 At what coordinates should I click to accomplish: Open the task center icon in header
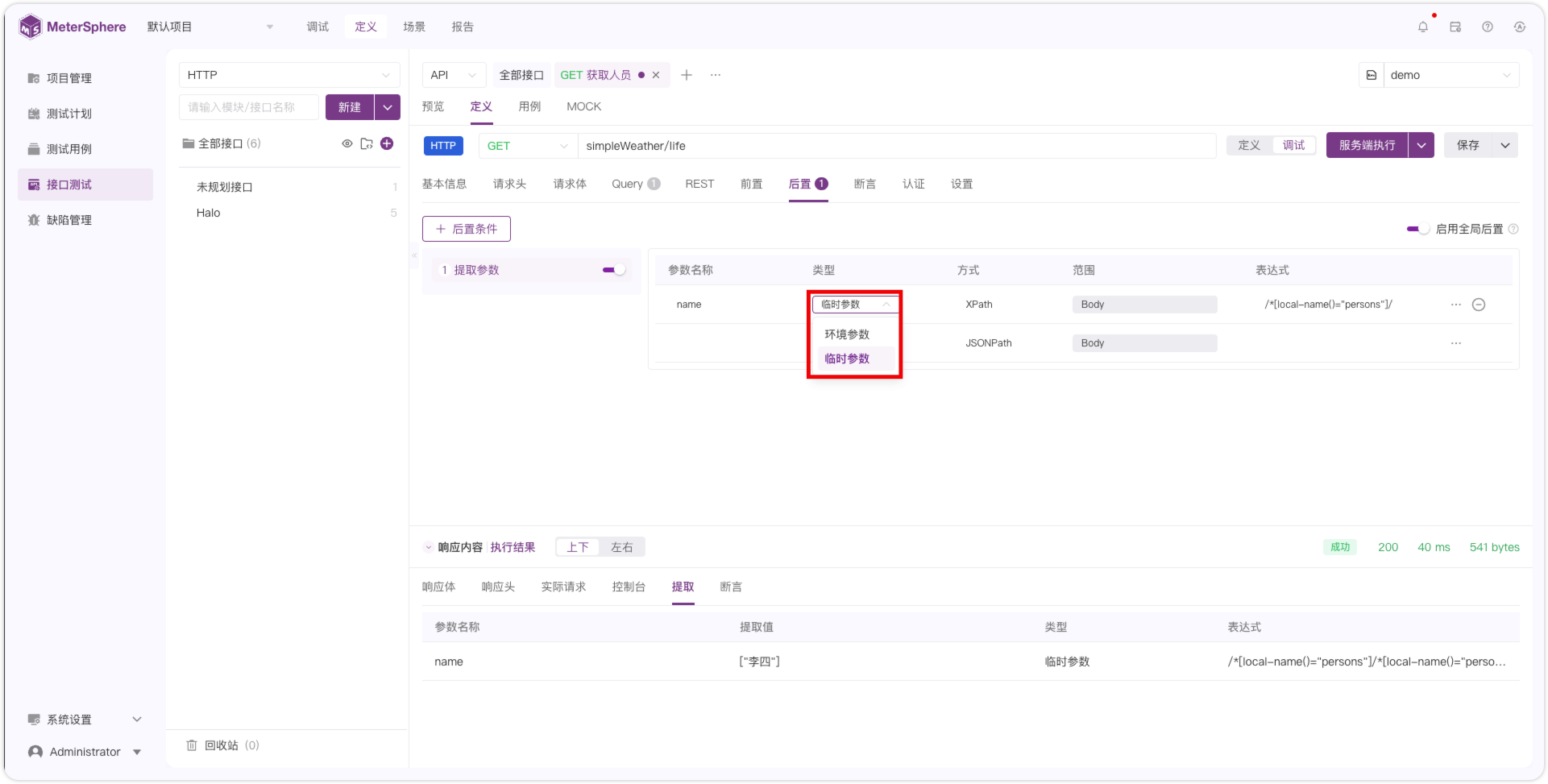(1455, 27)
